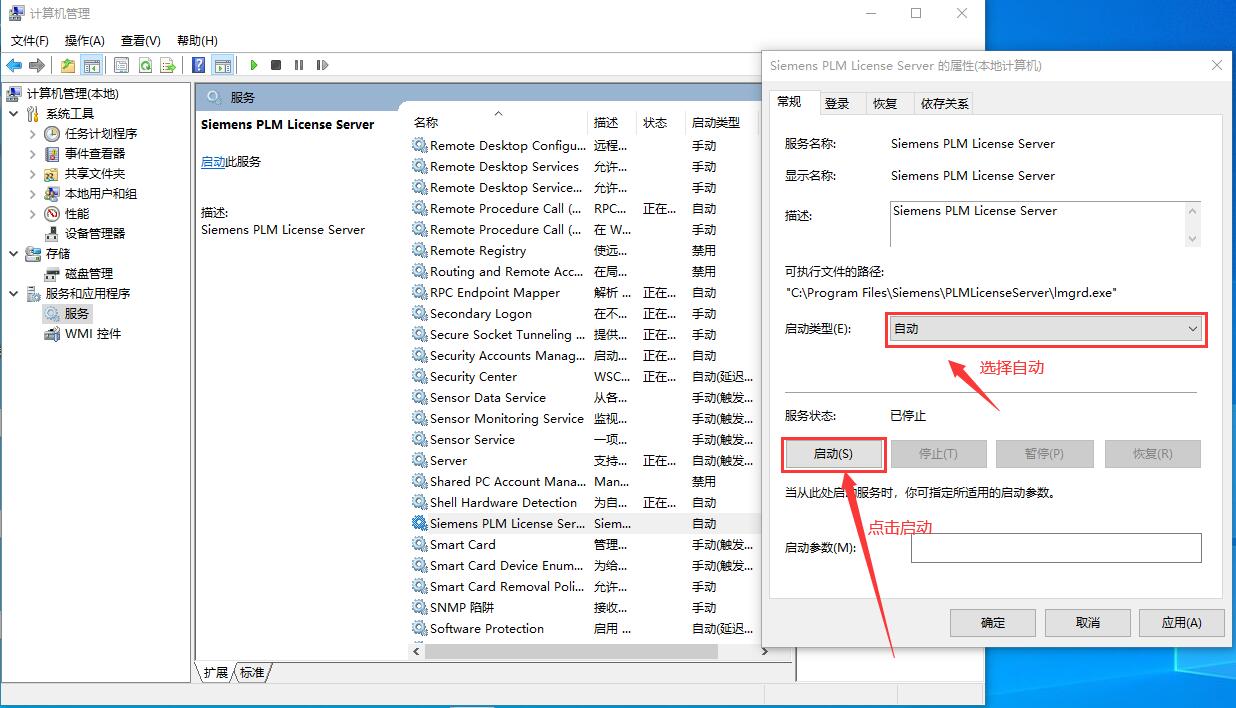1236x708 pixels.
Task: Click the Restart Service toolbar icon
Action: pos(321,65)
